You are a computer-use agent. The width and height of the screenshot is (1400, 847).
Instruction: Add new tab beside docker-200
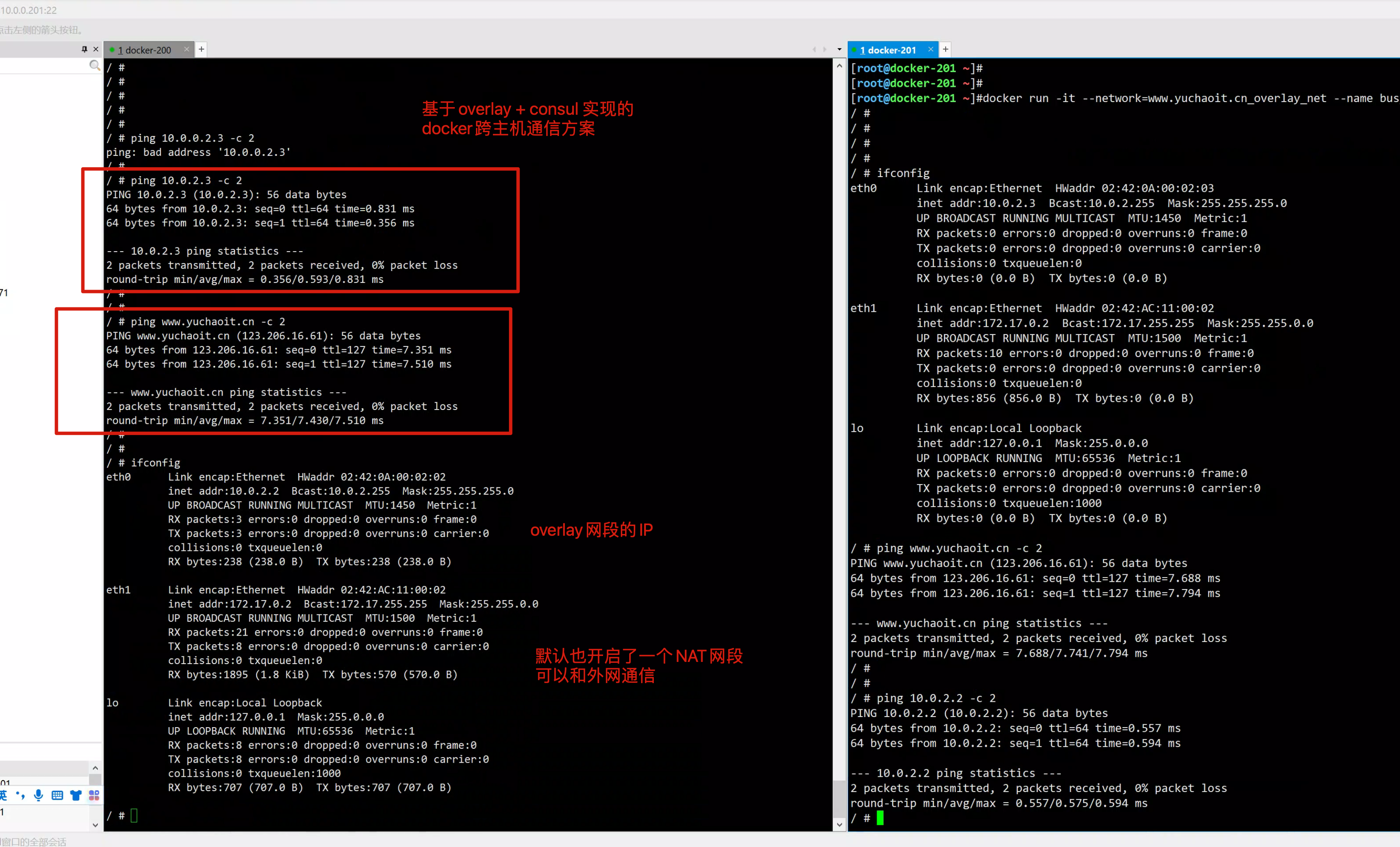click(201, 50)
